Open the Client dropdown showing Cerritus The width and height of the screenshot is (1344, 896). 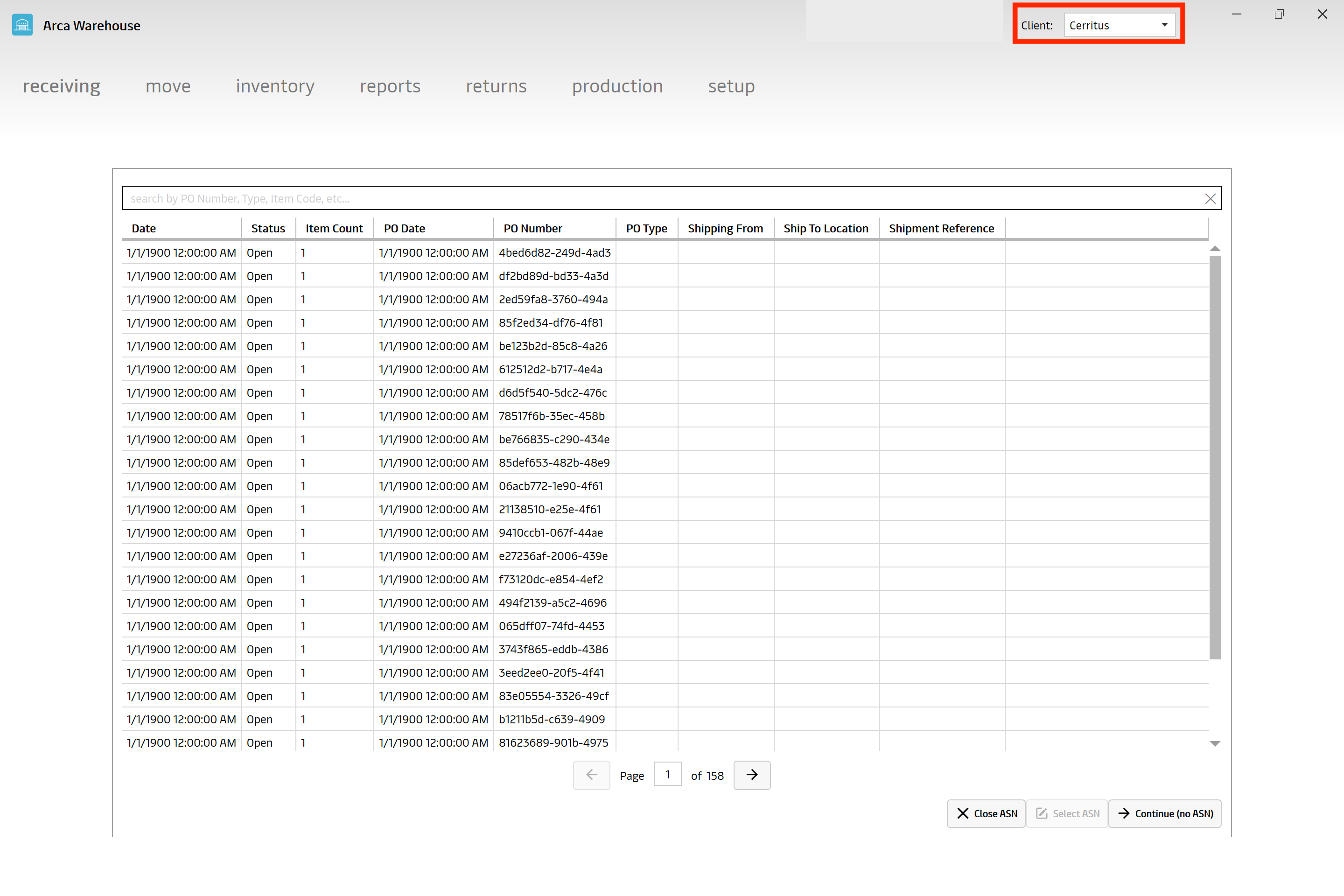pos(1119,25)
